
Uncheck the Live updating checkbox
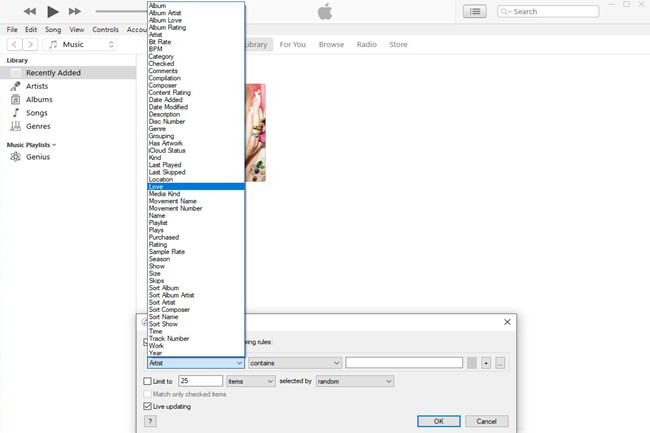(148, 406)
